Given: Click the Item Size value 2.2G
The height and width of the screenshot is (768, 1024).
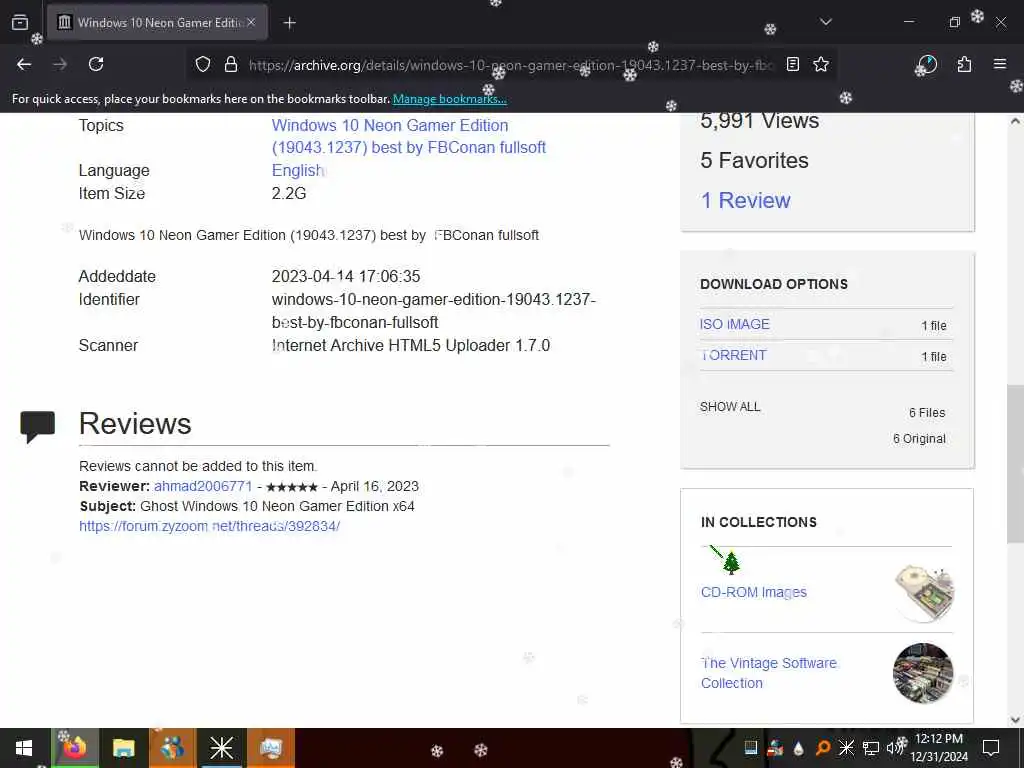Looking at the screenshot, I should point(289,193).
